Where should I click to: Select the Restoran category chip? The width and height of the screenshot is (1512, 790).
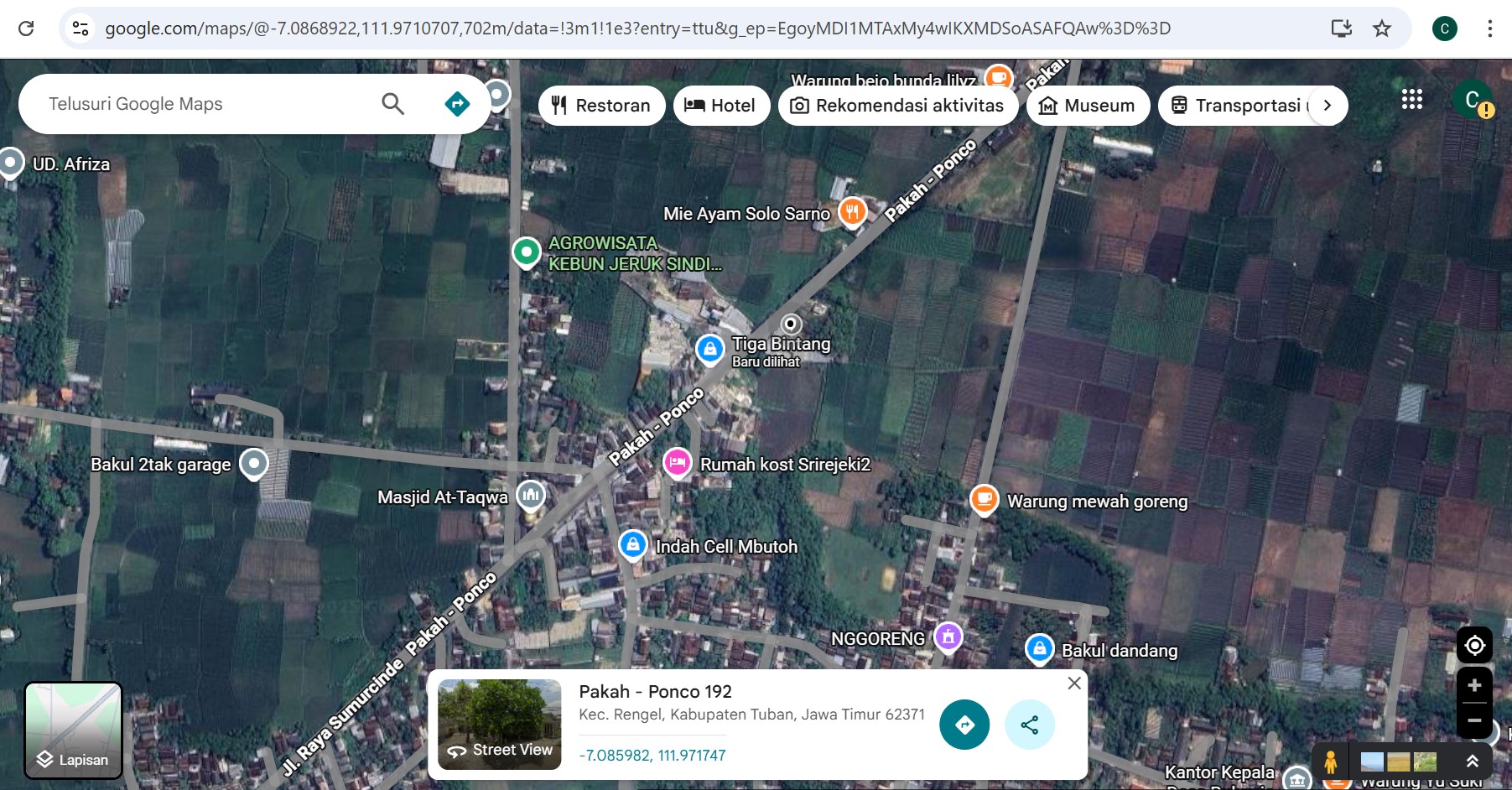(601, 106)
